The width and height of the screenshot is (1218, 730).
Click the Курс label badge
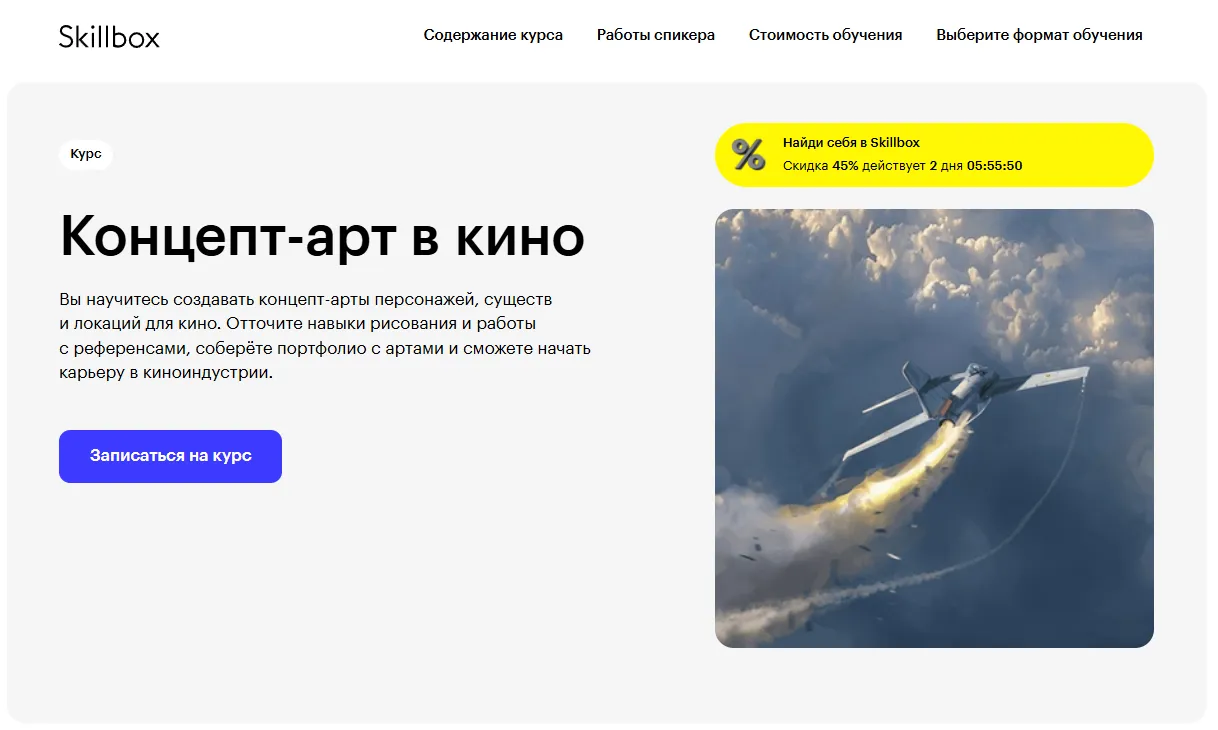click(86, 155)
